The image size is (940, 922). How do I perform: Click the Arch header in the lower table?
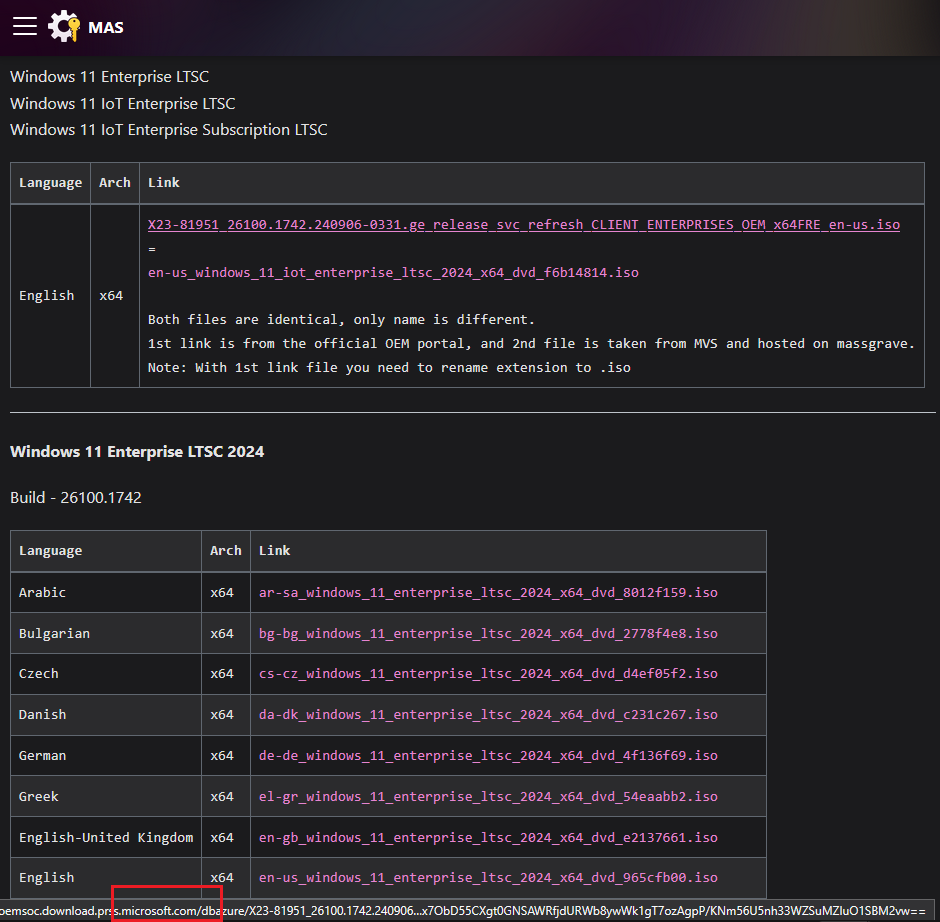(x=225, y=551)
